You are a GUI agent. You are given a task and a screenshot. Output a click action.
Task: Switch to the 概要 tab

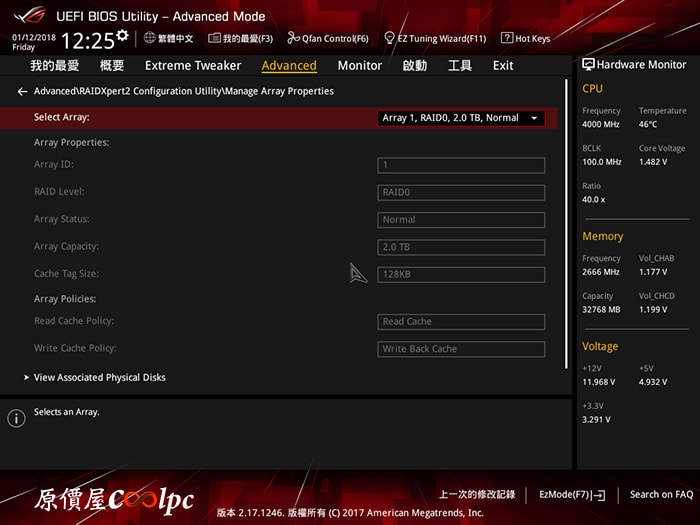tap(112, 66)
